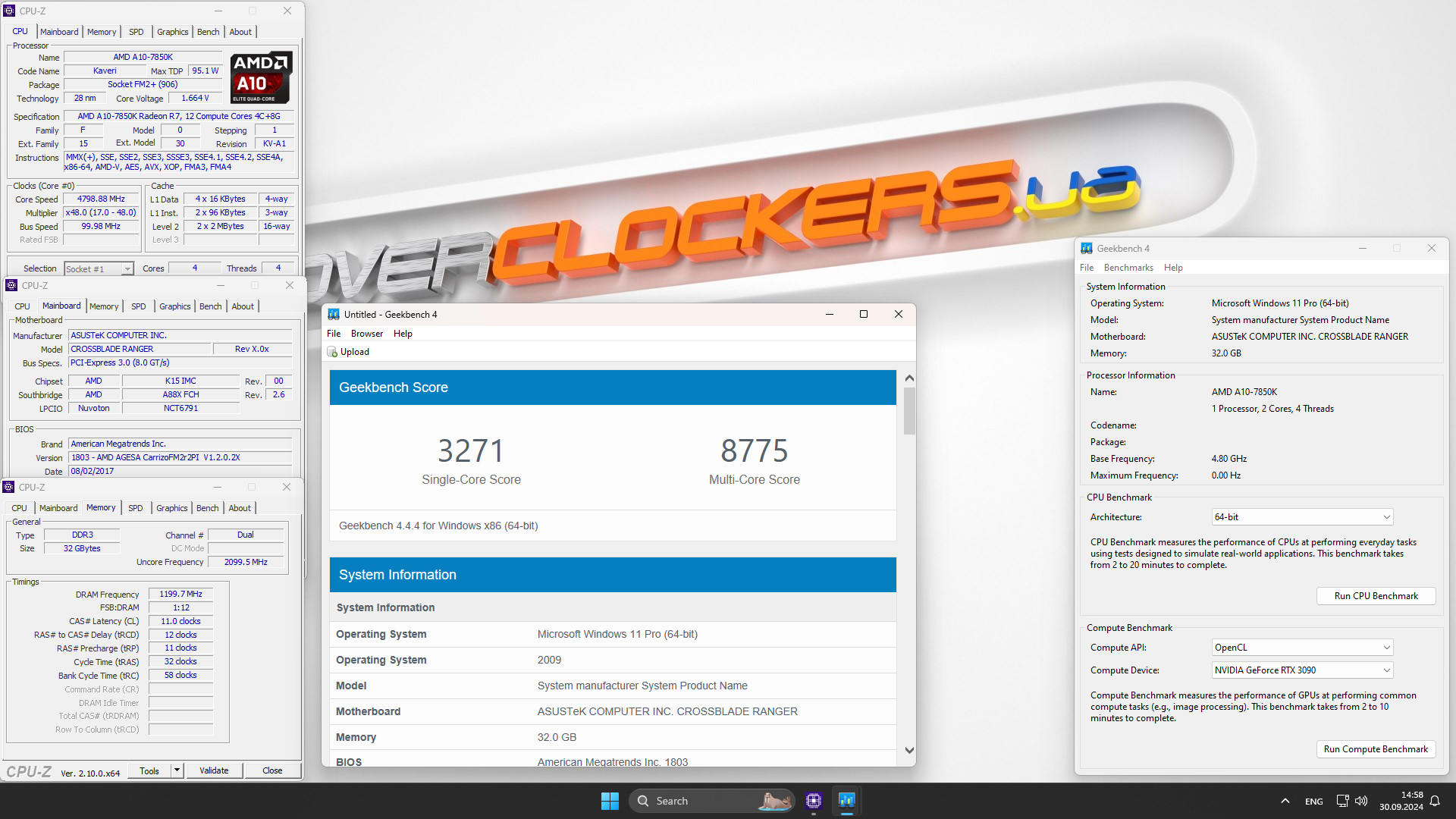Open the Tools dropdown arrow in CPU-Z
Image resolution: width=1456 pixels, height=819 pixels.
(177, 770)
